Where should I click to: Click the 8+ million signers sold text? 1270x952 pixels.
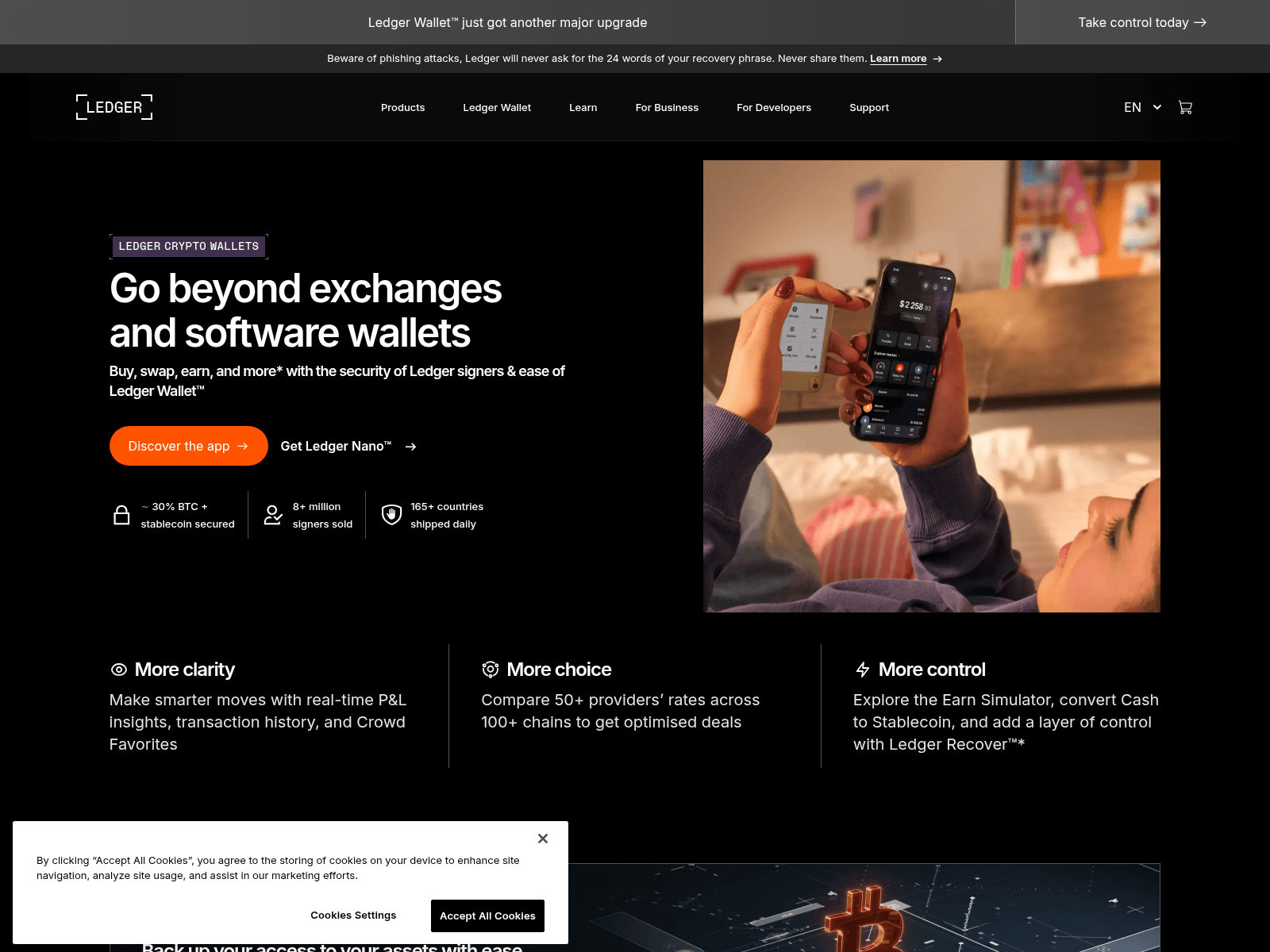322,516
